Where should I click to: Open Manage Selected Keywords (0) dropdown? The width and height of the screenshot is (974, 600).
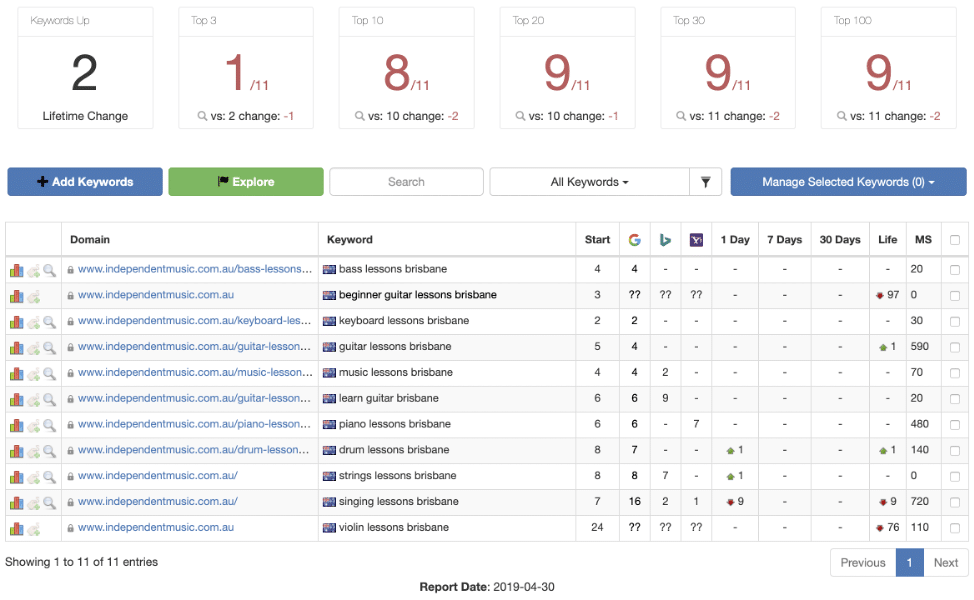pos(848,182)
